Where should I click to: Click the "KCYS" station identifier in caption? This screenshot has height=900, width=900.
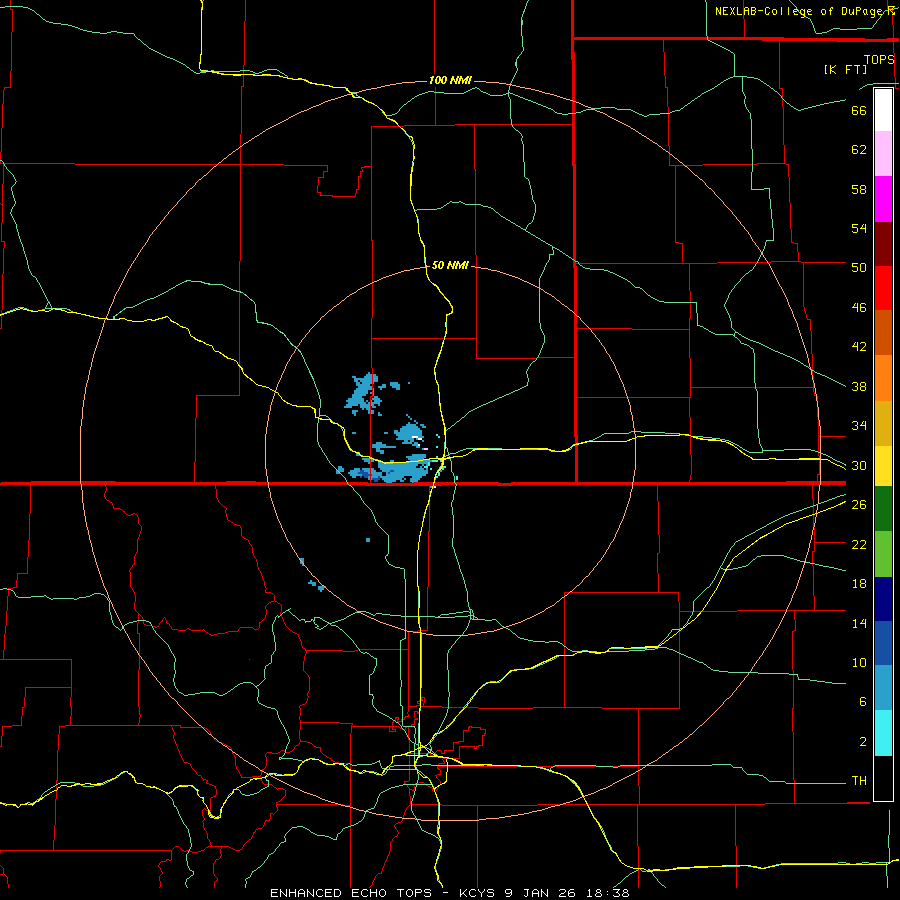click(479, 893)
